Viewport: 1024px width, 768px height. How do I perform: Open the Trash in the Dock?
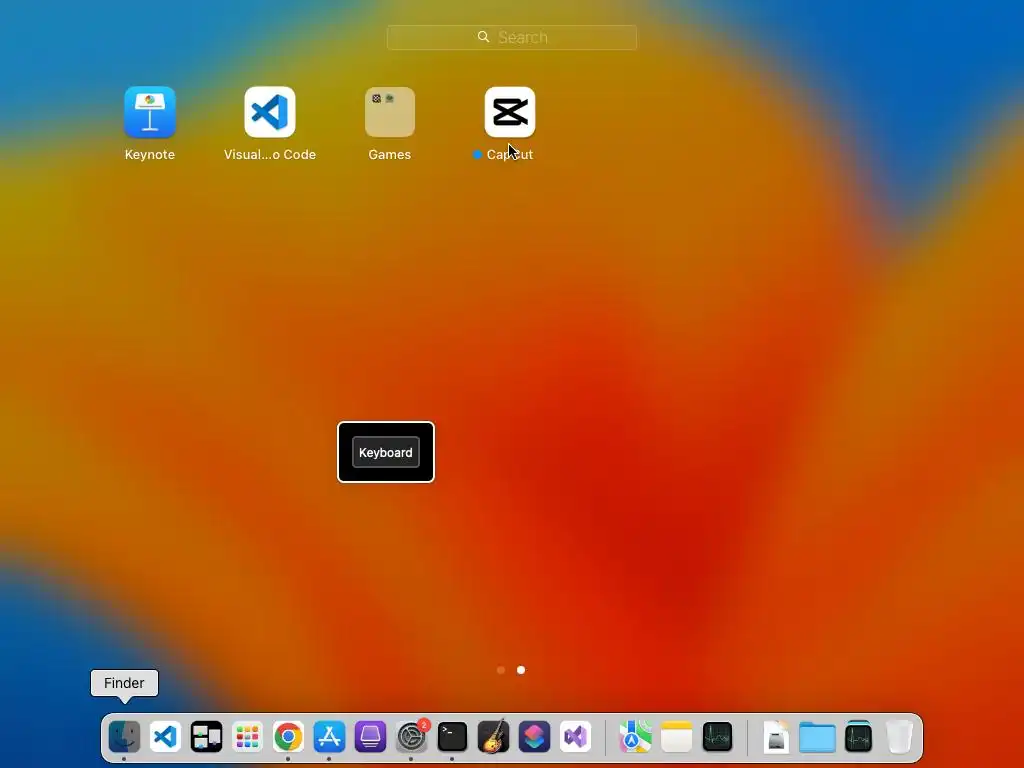[899, 737]
